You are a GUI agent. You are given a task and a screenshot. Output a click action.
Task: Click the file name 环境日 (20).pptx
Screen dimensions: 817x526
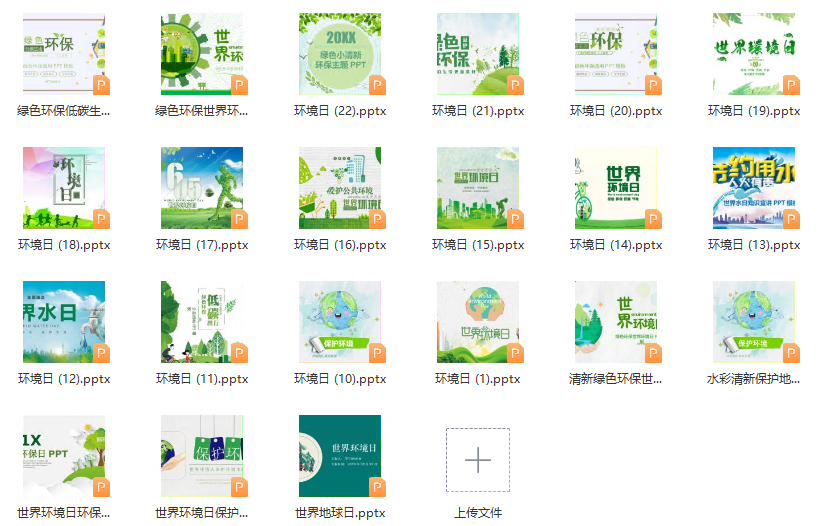[x=616, y=111]
